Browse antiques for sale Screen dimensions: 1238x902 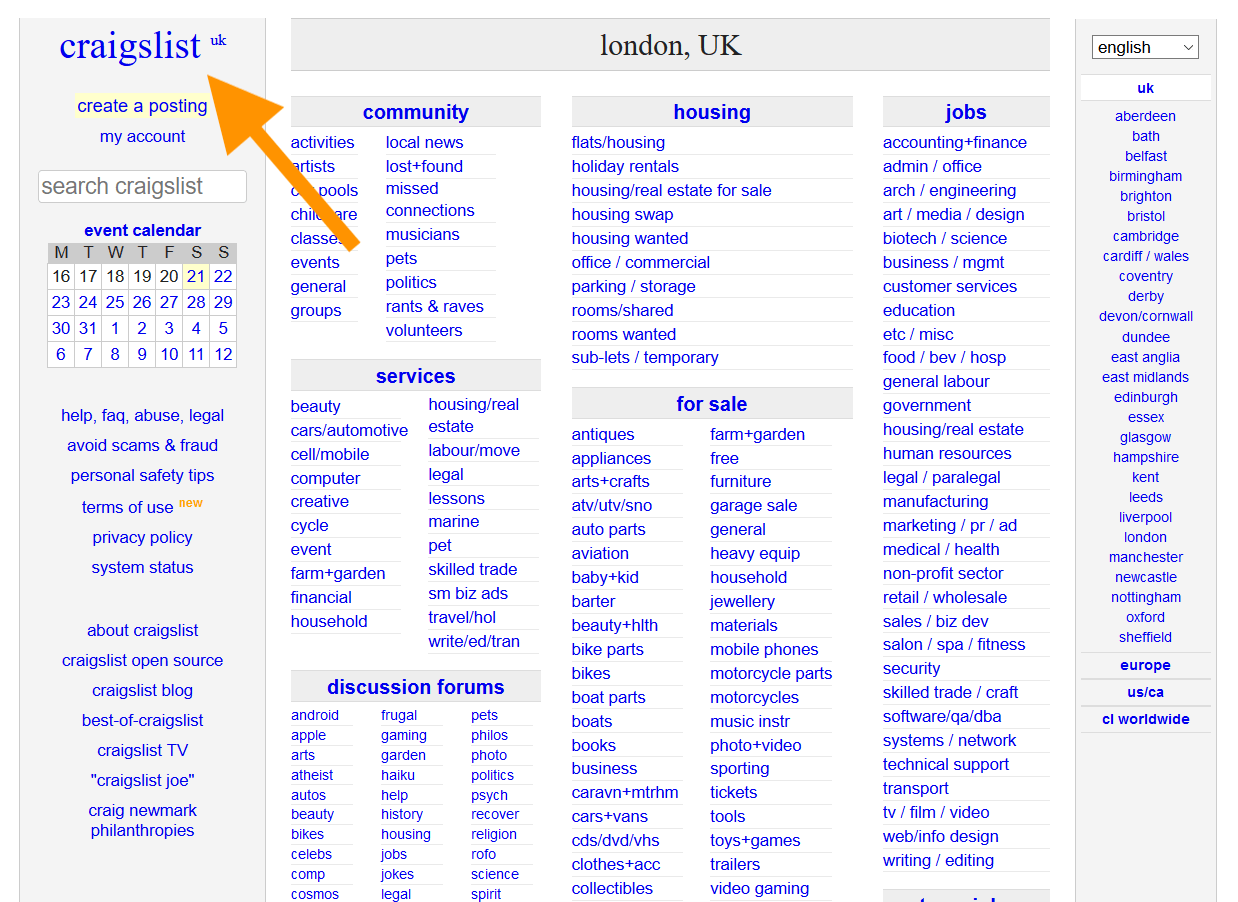[603, 434]
